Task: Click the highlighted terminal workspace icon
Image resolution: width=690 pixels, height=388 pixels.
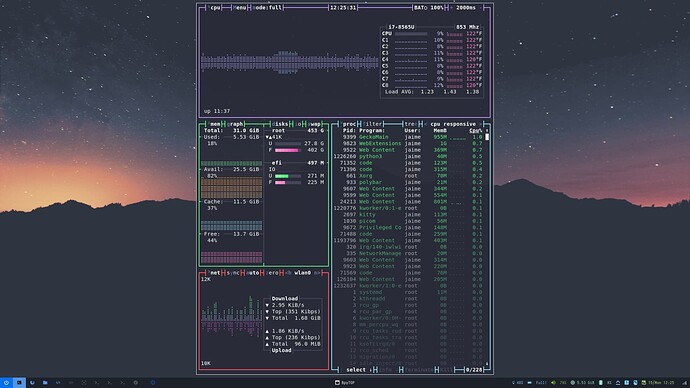Action: pos(19,383)
